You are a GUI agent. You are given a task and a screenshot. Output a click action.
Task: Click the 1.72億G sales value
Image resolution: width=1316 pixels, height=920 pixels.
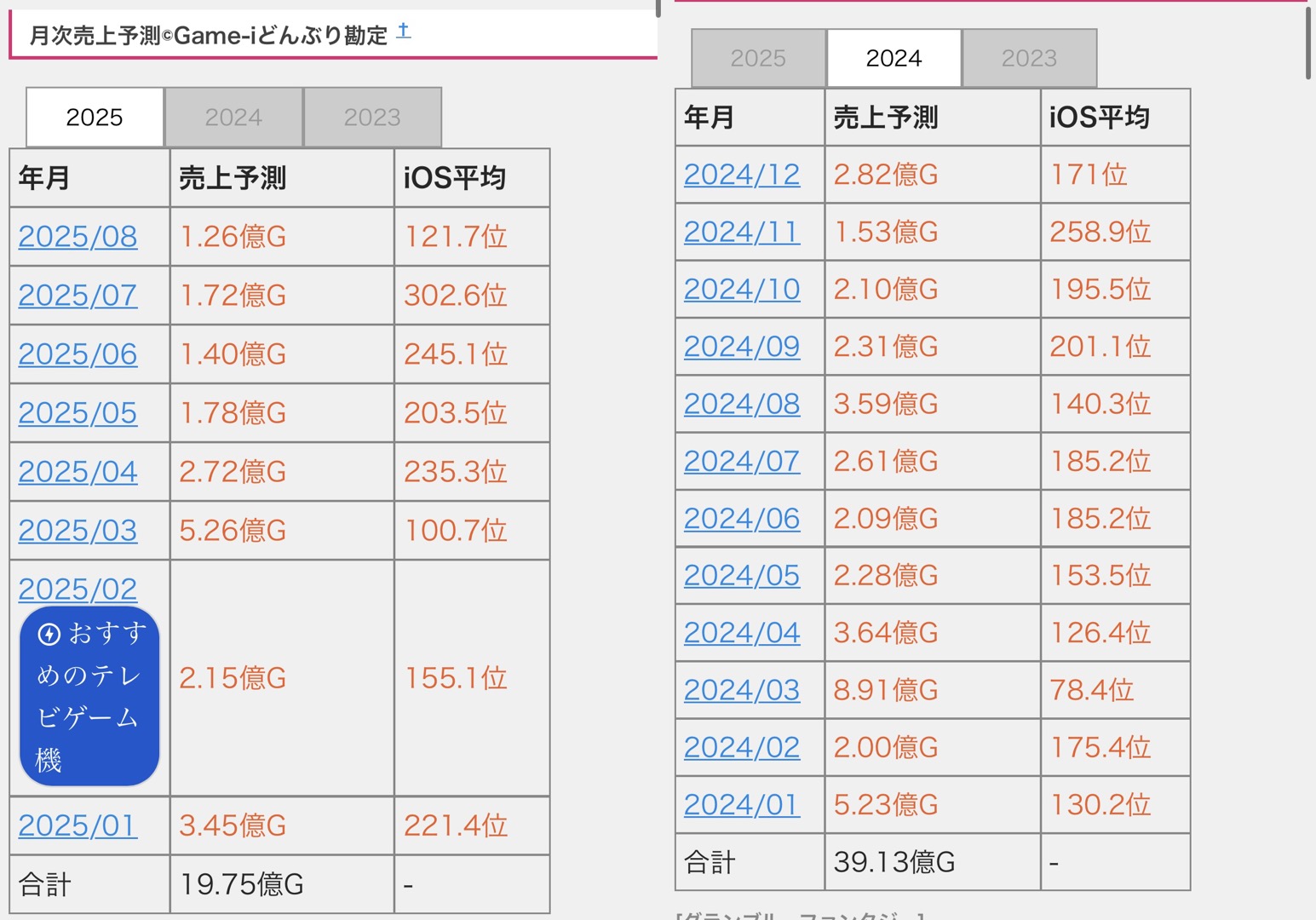click(233, 296)
